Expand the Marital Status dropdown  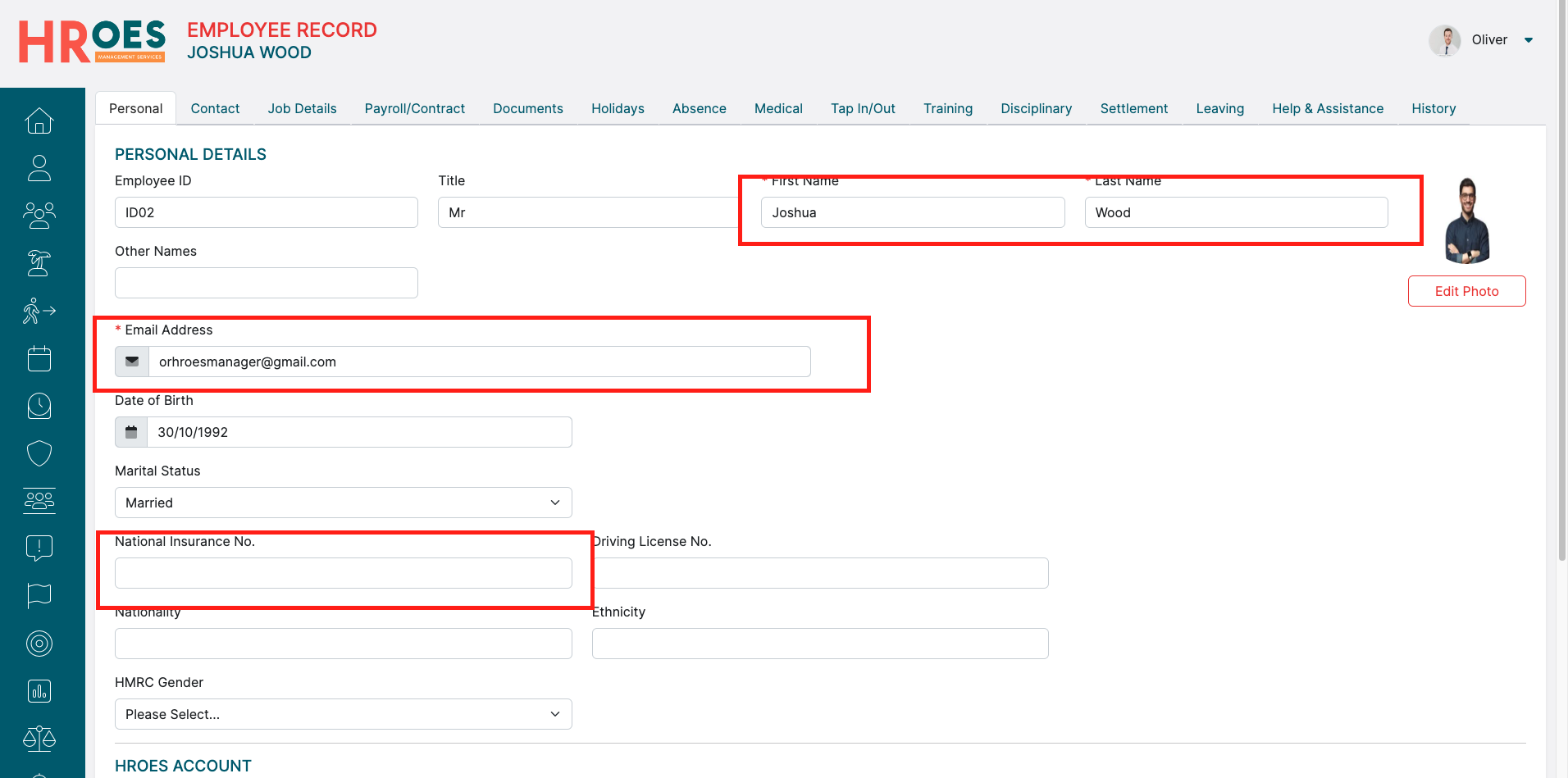[x=343, y=503]
